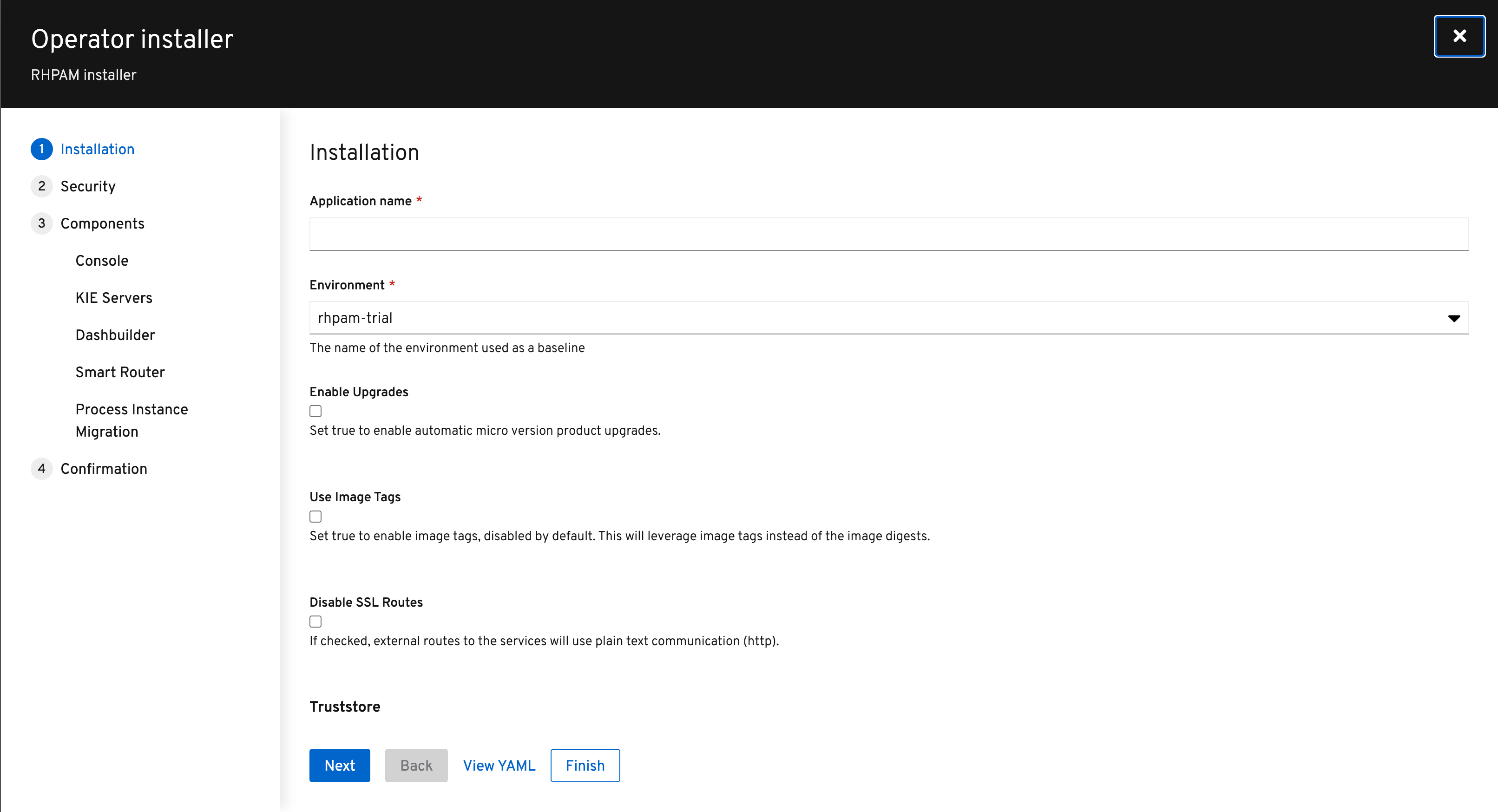Select the Console sub-step

tap(102, 261)
